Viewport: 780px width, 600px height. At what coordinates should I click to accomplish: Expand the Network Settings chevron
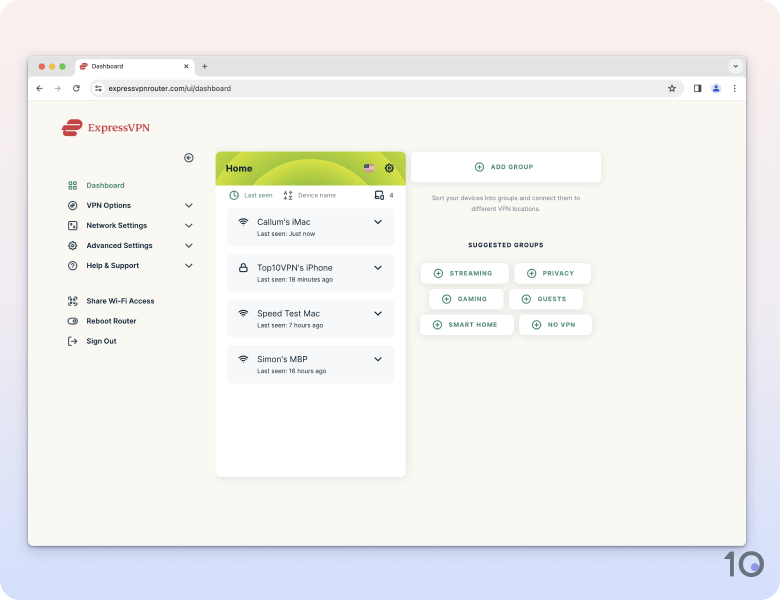coord(189,225)
